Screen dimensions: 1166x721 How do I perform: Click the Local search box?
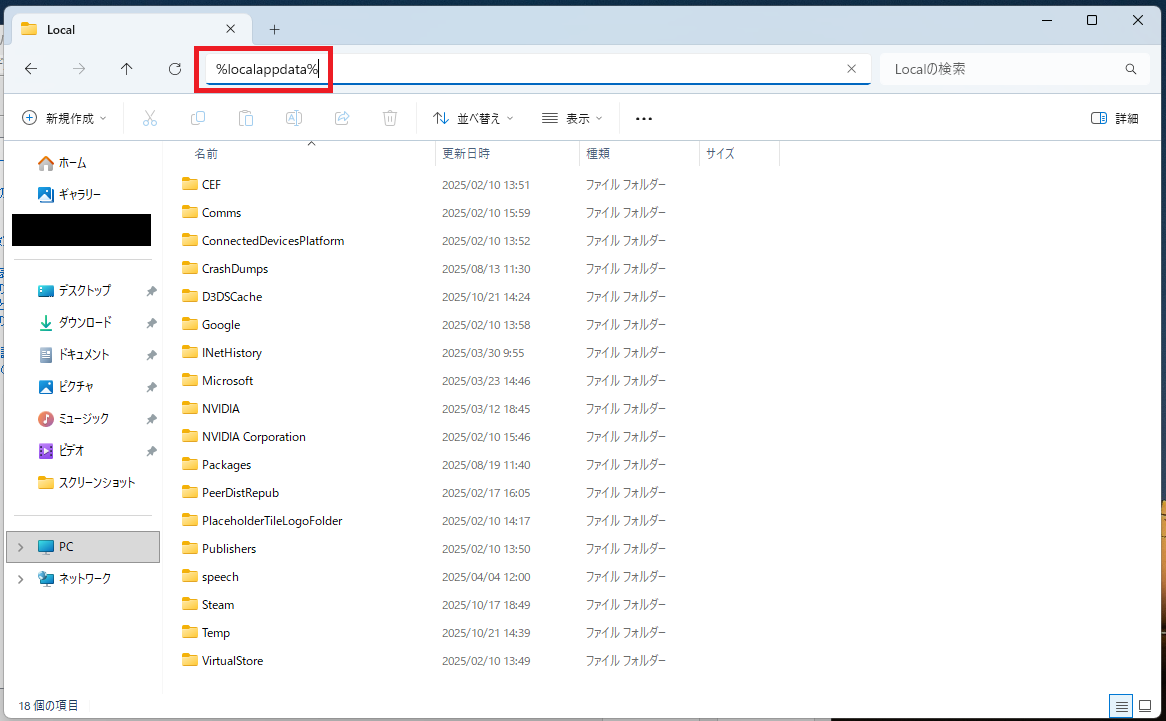[x=1000, y=69]
